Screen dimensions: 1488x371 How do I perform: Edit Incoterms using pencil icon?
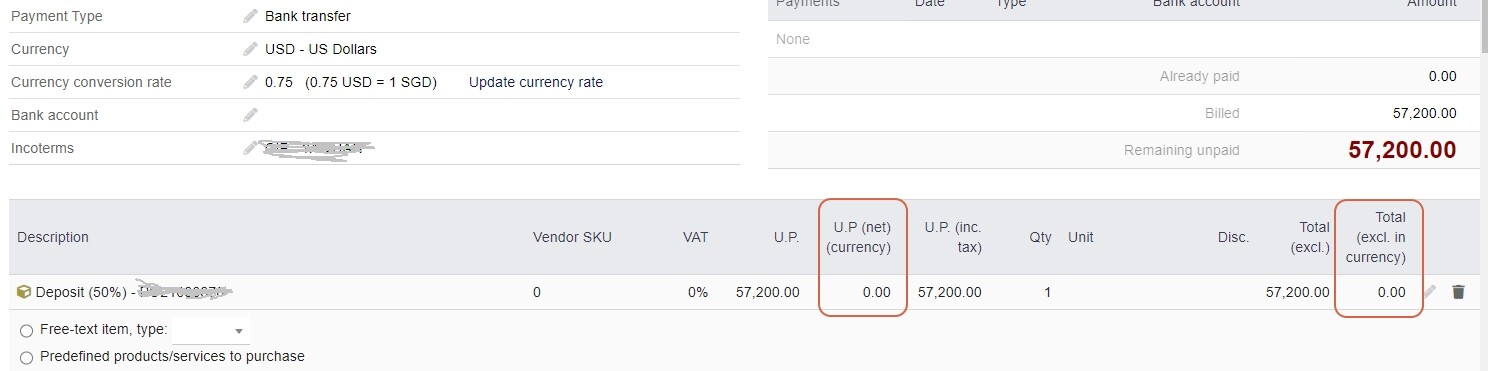point(250,148)
